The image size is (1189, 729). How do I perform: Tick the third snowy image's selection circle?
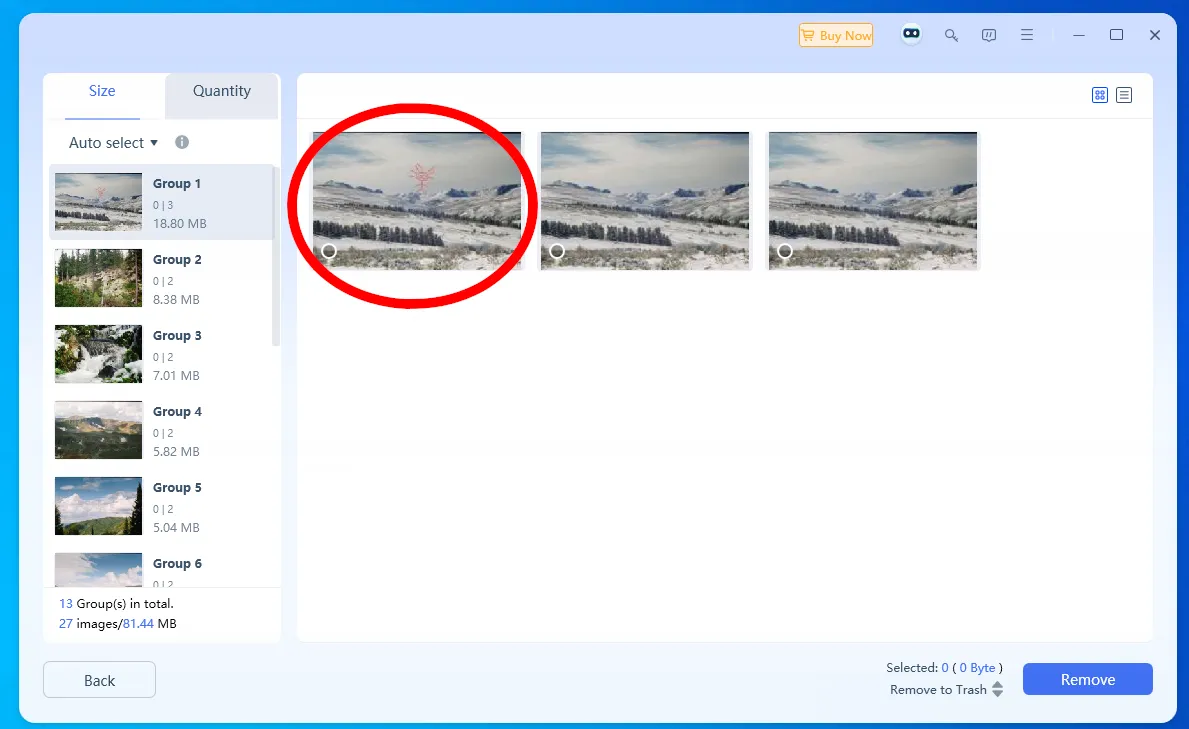[x=785, y=251]
